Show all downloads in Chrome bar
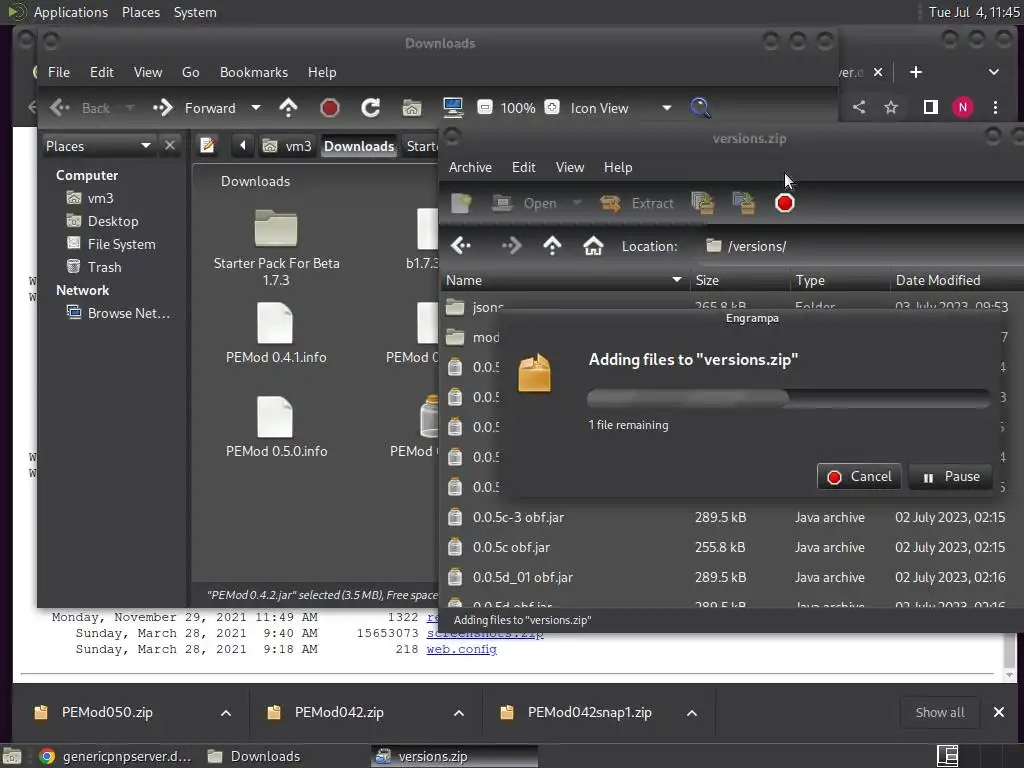1024x768 pixels. pyautogui.click(x=940, y=712)
